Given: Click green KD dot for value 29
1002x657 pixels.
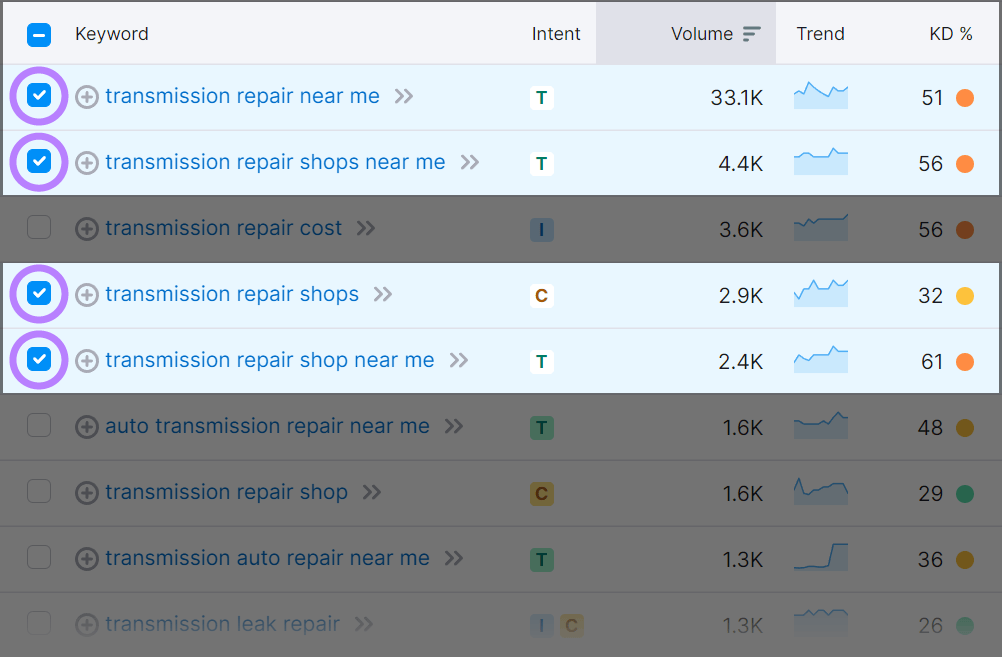Looking at the screenshot, I should [x=965, y=493].
